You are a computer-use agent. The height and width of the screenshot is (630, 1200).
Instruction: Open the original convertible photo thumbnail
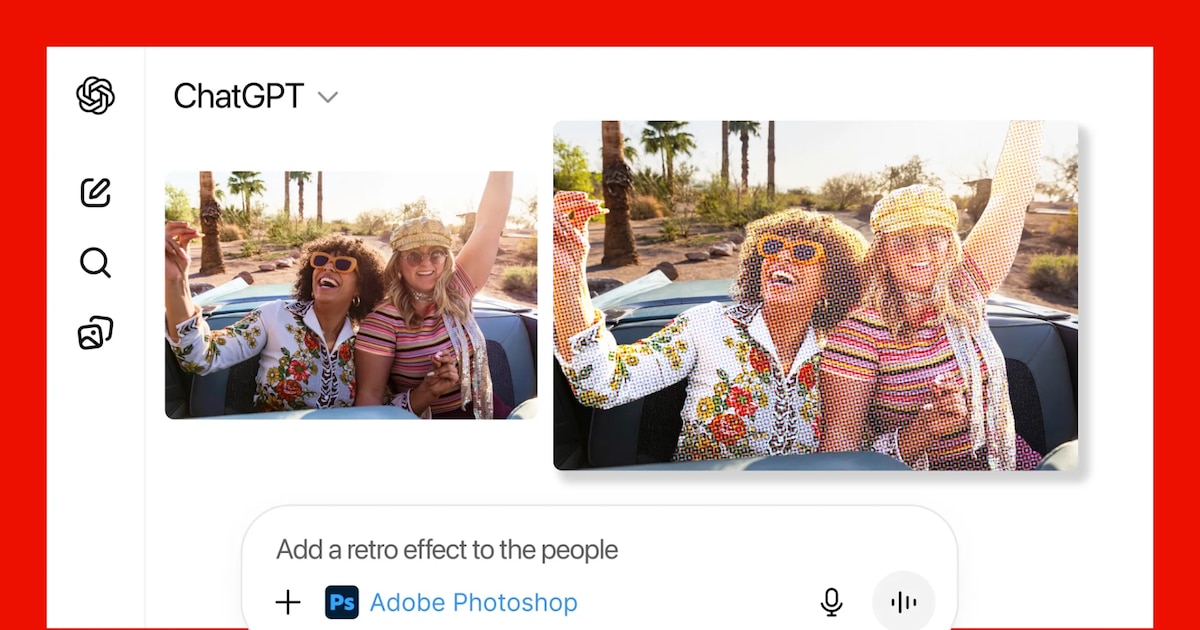tap(350, 295)
